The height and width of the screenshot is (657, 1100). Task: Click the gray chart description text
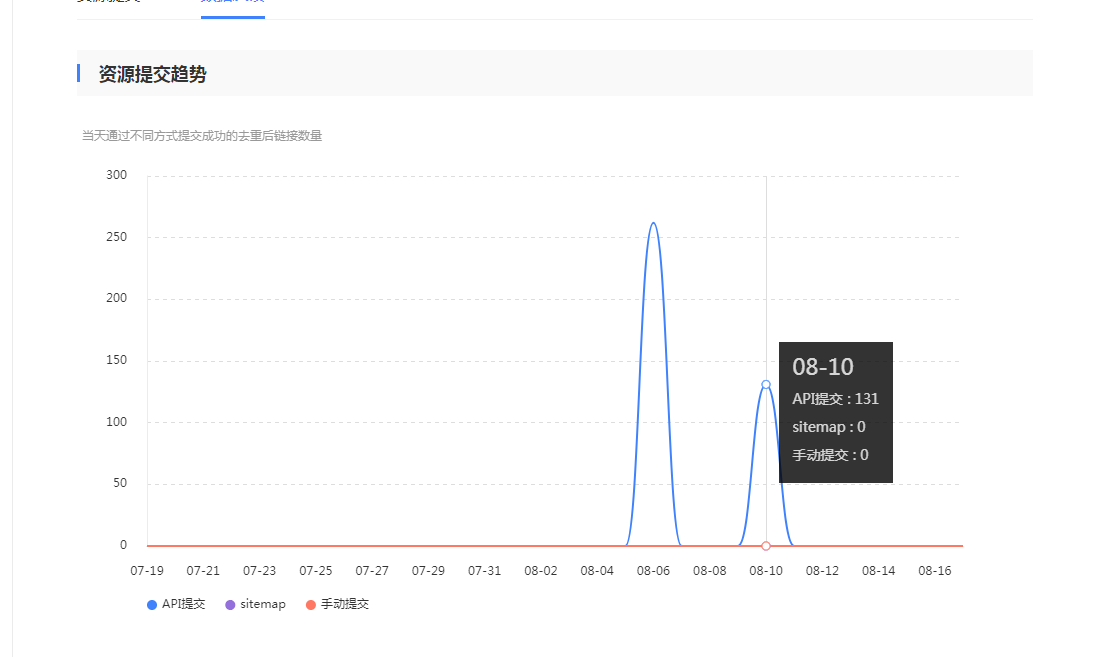tap(202, 135)
